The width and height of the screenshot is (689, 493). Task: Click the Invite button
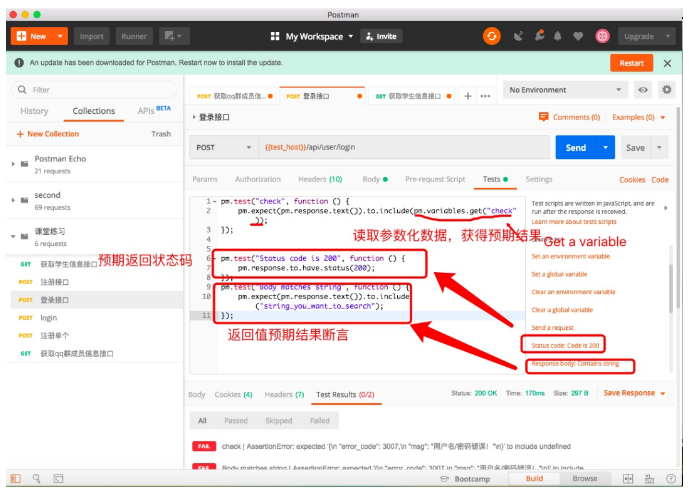tap(381, 36)
